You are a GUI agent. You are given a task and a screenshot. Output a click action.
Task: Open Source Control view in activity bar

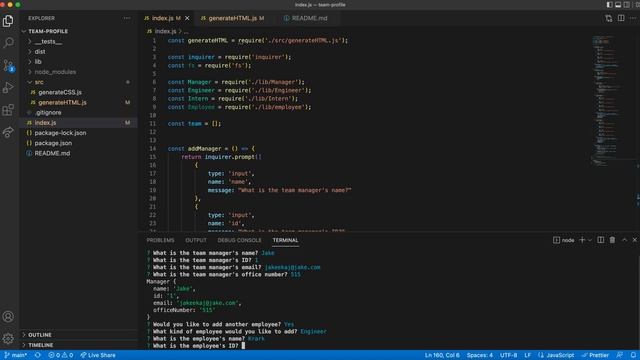(8, 65)
